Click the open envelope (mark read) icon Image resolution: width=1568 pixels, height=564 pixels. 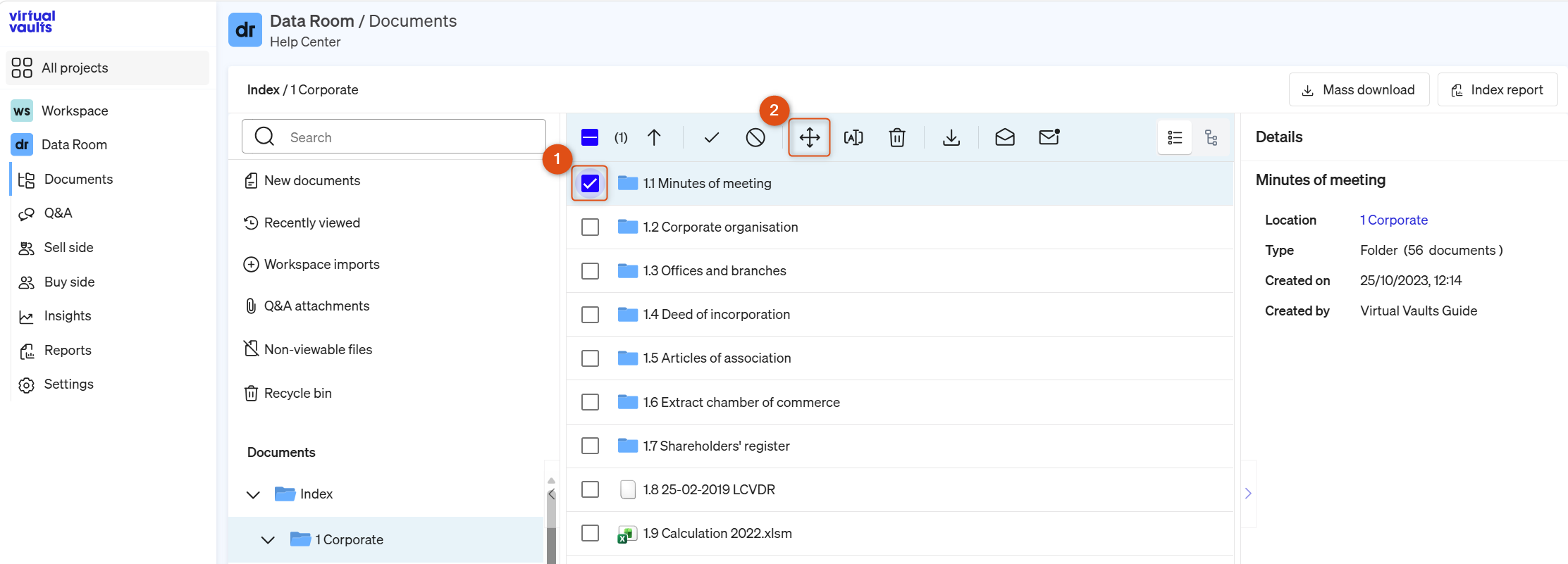click(x=1005, y=137)
